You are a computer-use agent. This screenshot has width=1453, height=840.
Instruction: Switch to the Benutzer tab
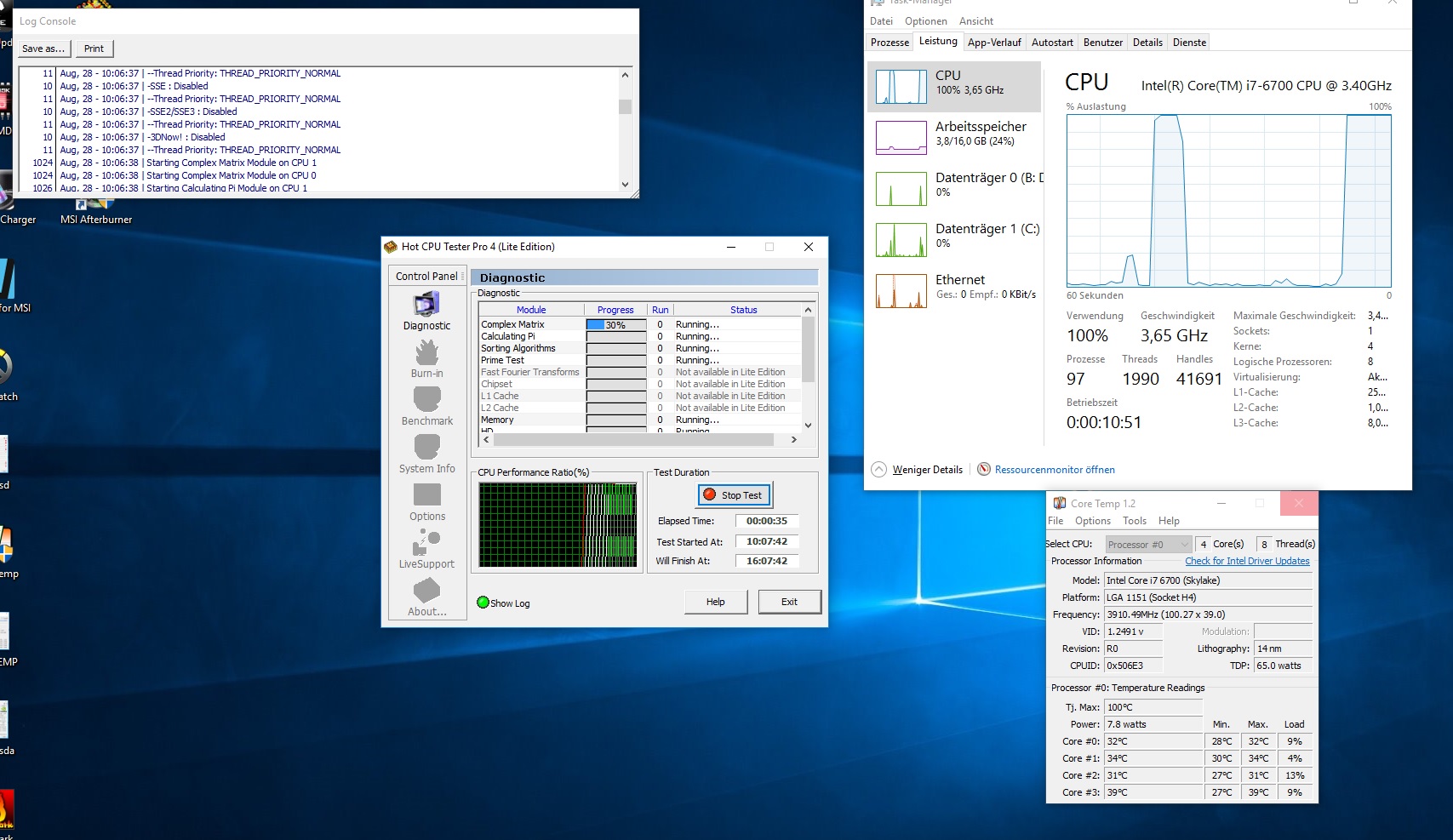point(1103,43)
